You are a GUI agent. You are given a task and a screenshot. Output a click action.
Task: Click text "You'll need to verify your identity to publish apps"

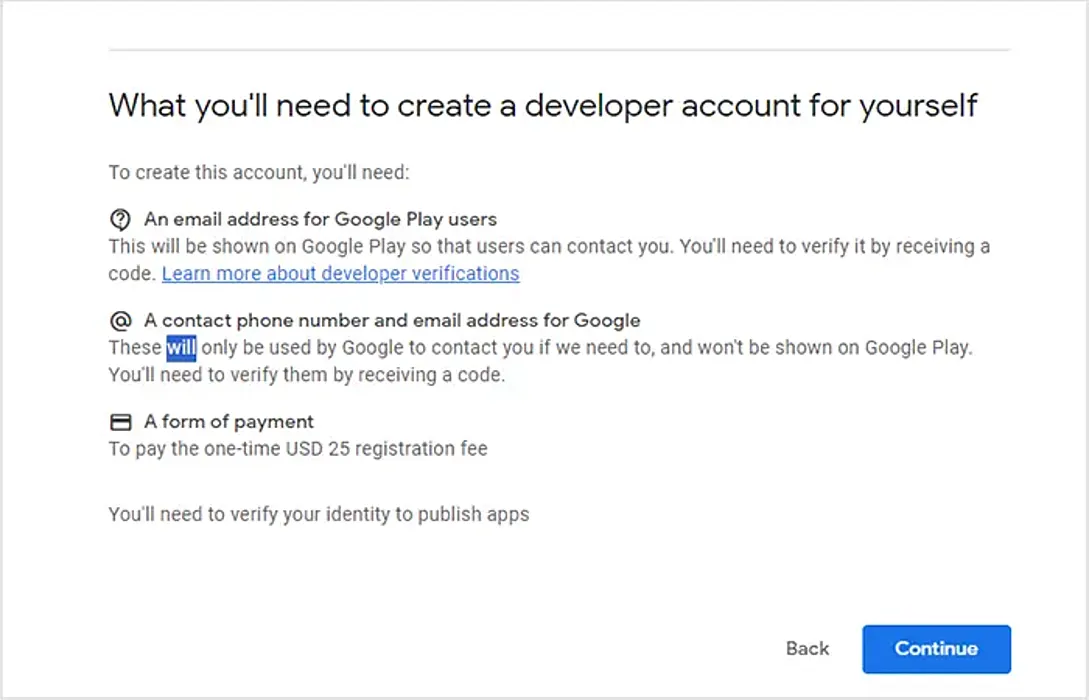[319, 515]
